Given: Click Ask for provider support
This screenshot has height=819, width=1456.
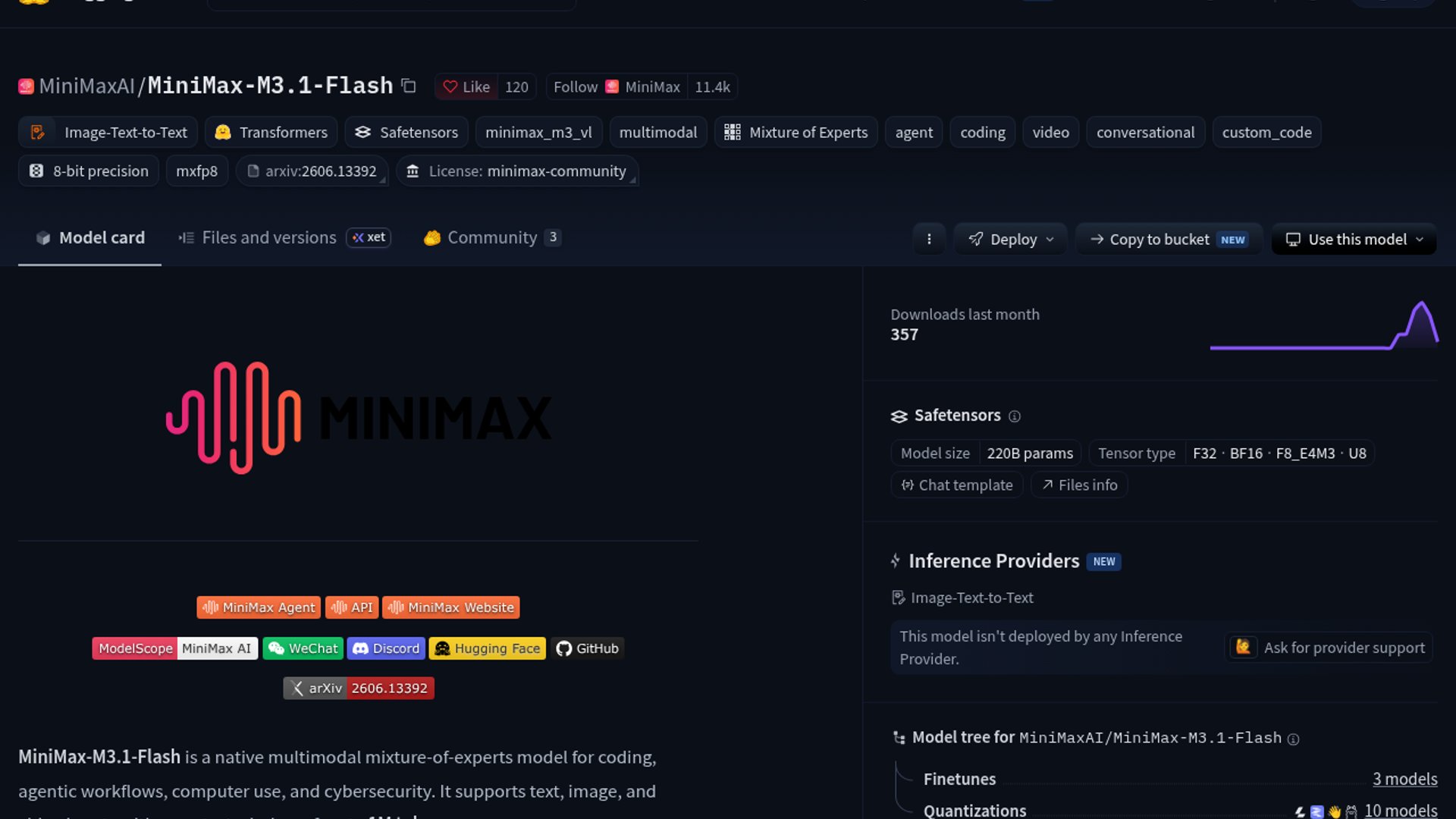Looking at the screenshot, I should tap(1329, 648).
